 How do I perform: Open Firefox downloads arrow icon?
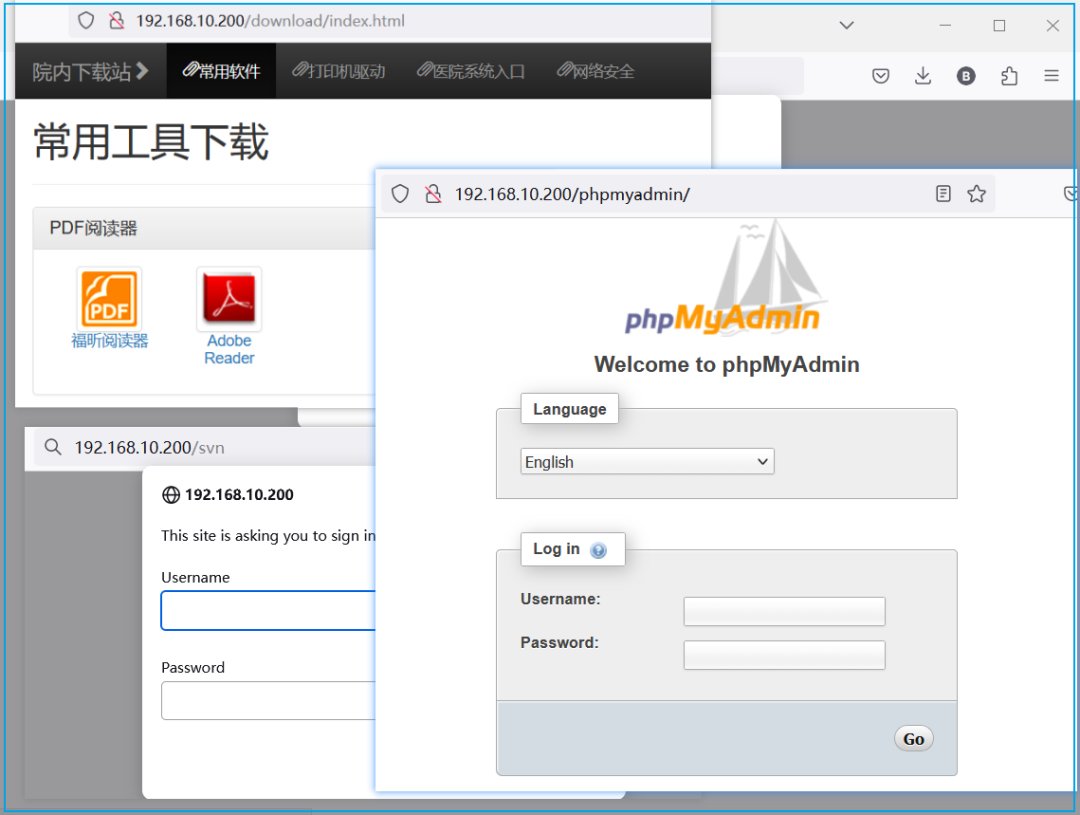click(x=923, y=76)
